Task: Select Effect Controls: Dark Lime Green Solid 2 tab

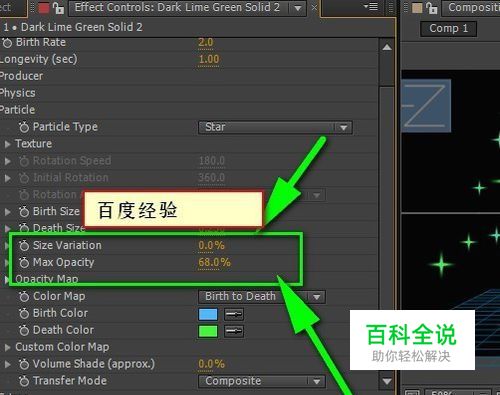Action: pos(177,7)
